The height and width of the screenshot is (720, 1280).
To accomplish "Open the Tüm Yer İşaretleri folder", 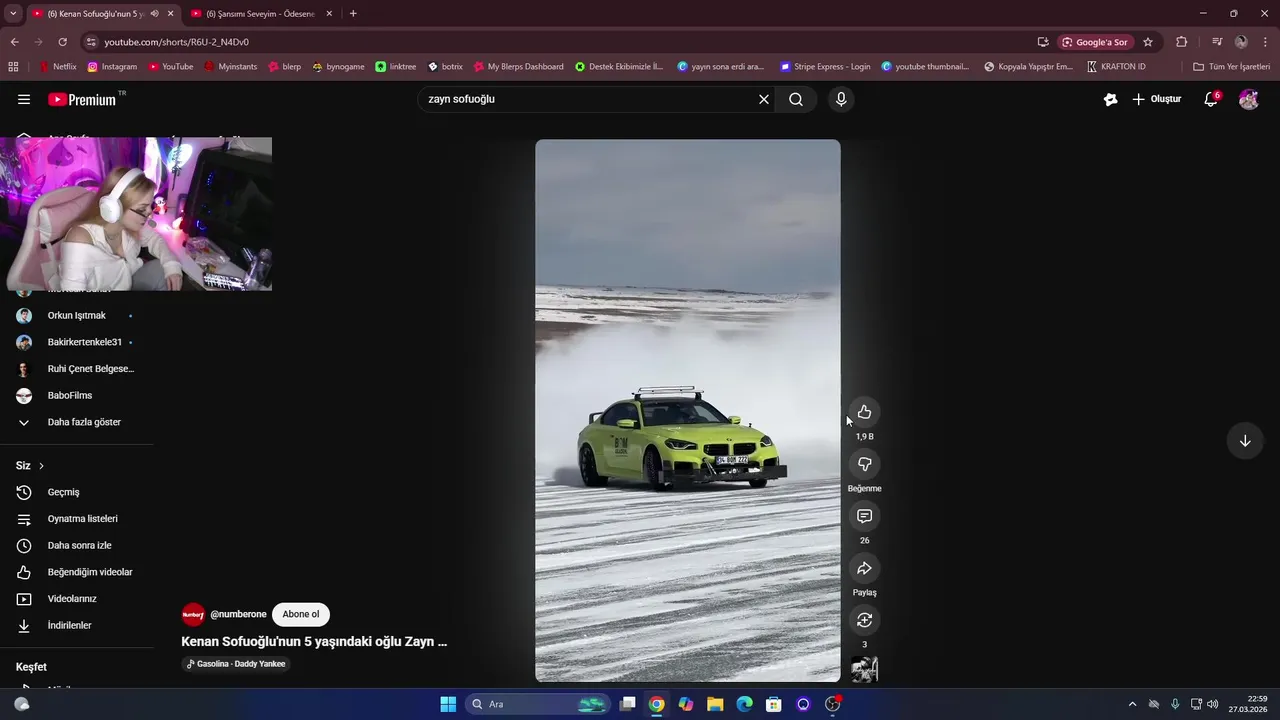I will click(x=1231, y=67).
